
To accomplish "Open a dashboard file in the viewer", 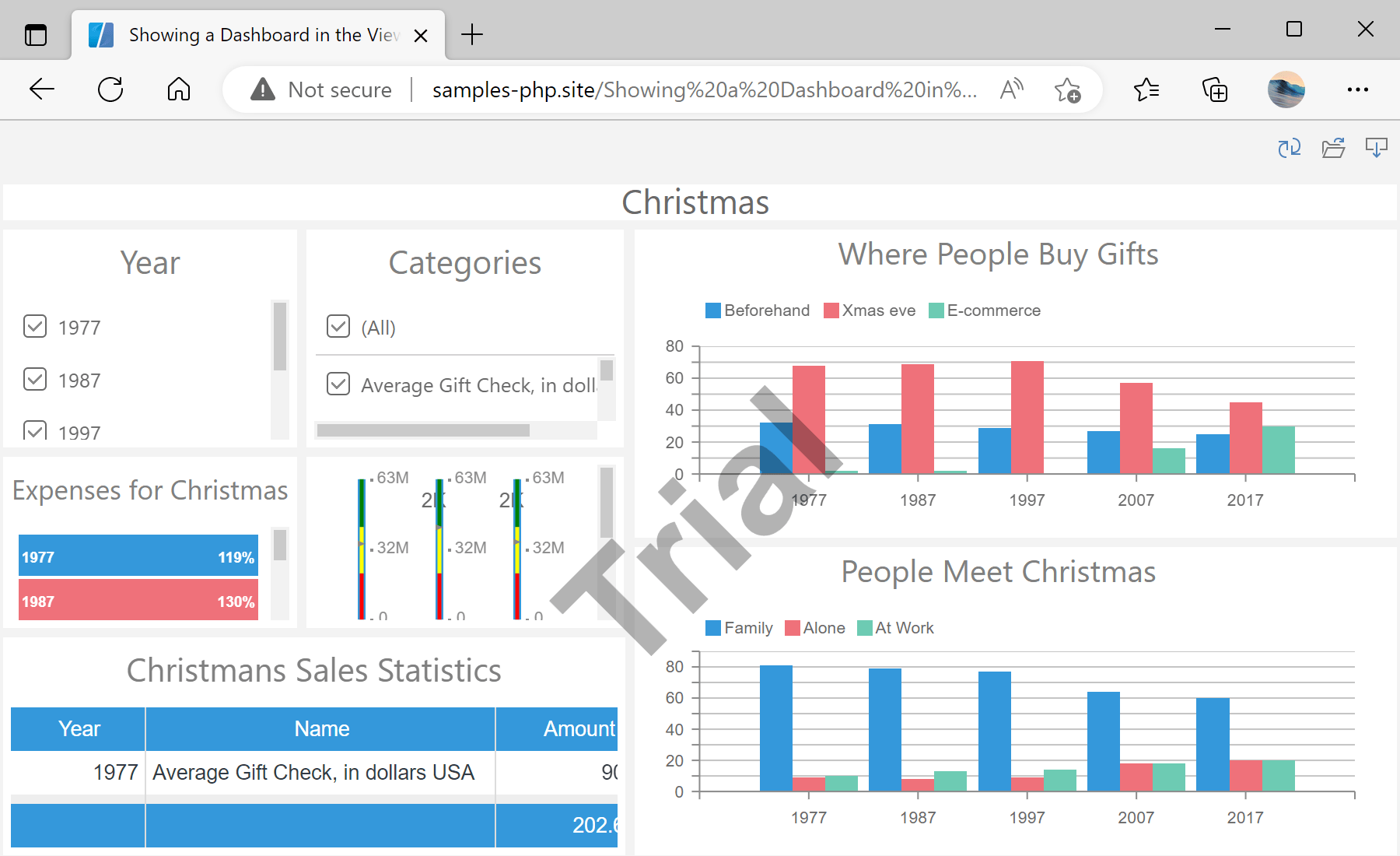I will click(1334, 147).
